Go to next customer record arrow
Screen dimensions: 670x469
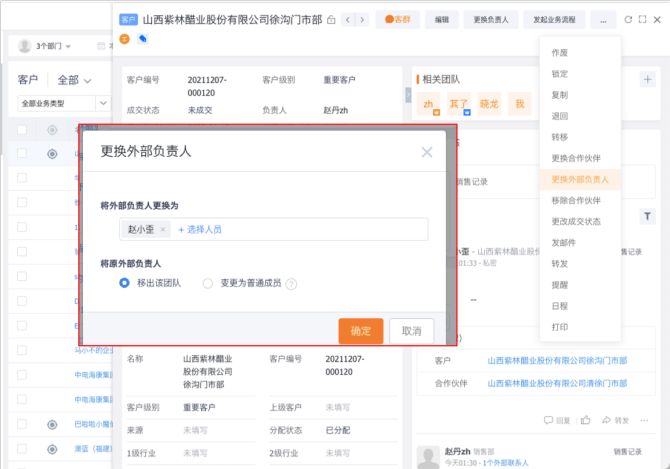click(x=363, y=19)
